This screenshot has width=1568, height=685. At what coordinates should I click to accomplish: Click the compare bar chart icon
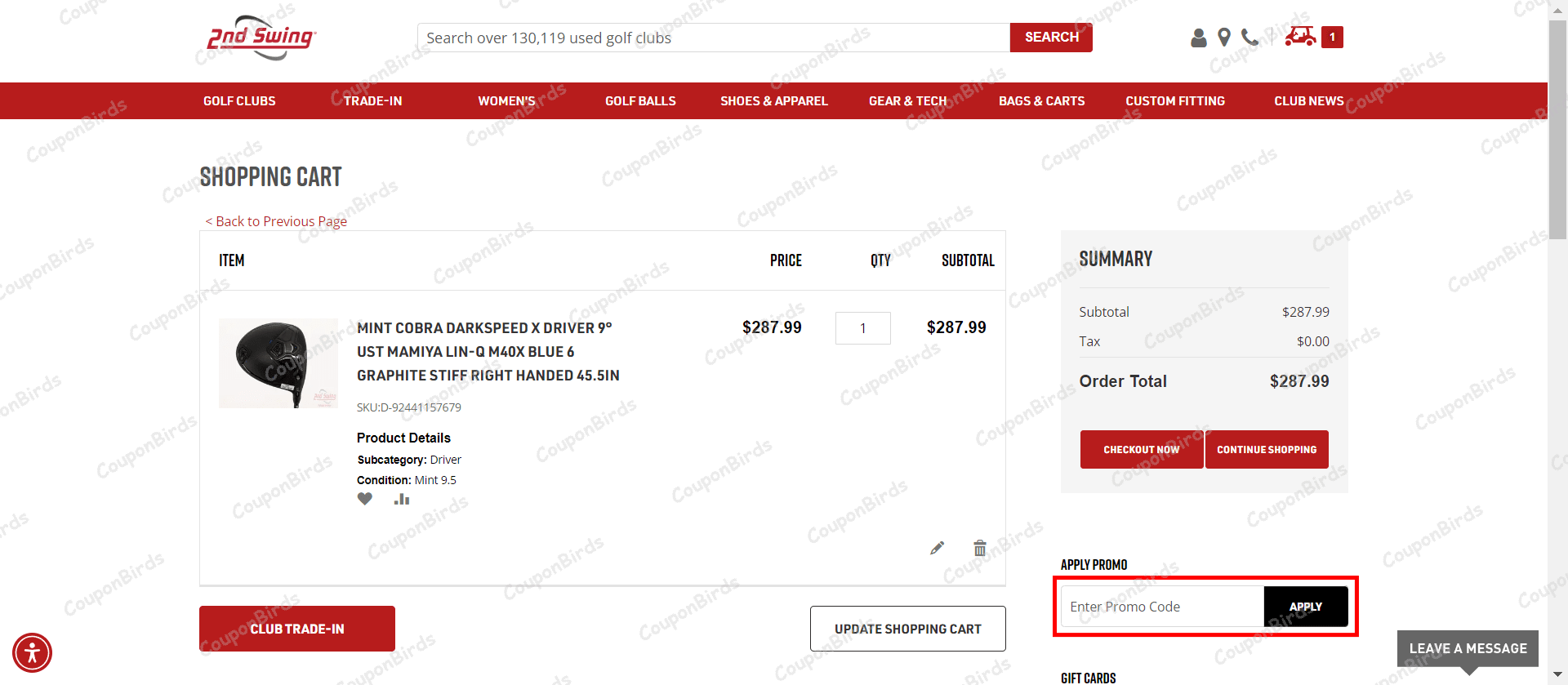point(402,499)
